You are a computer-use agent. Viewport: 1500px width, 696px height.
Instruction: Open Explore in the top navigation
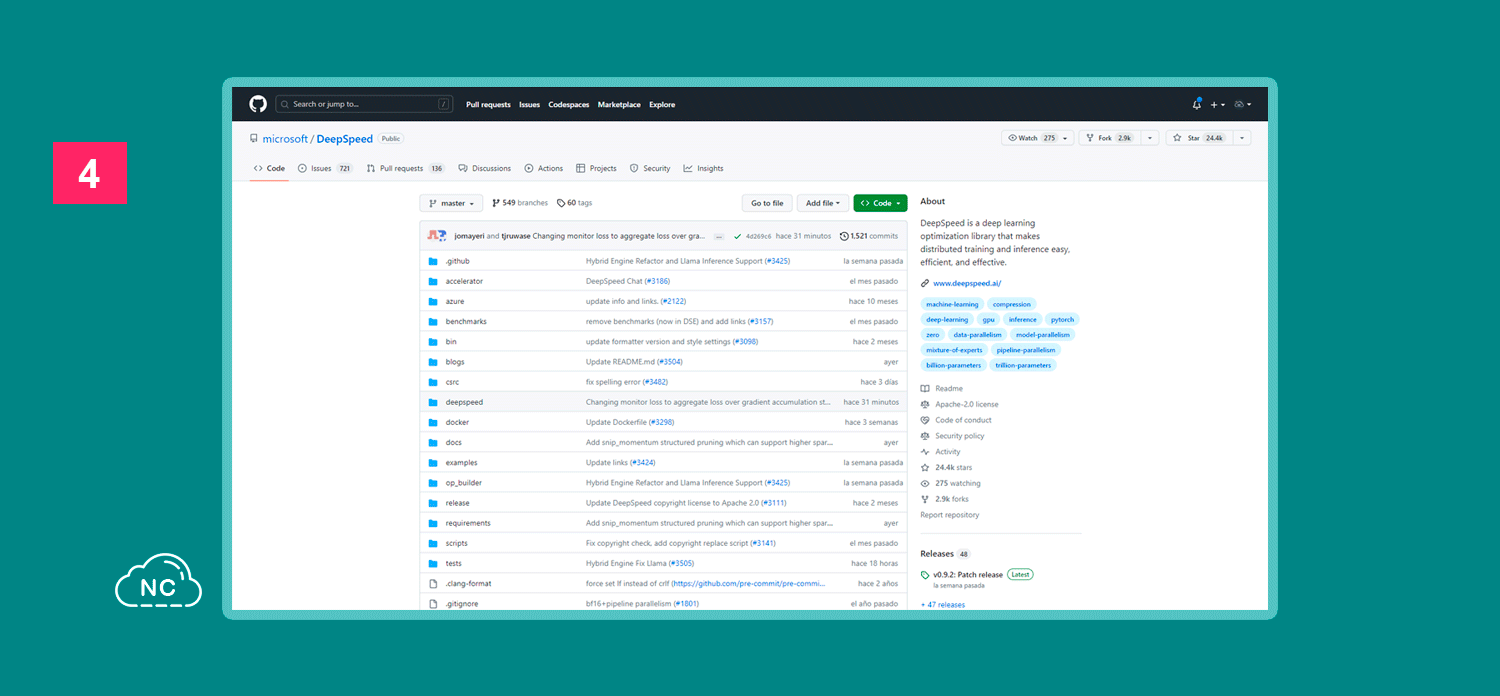pos(662,104)
